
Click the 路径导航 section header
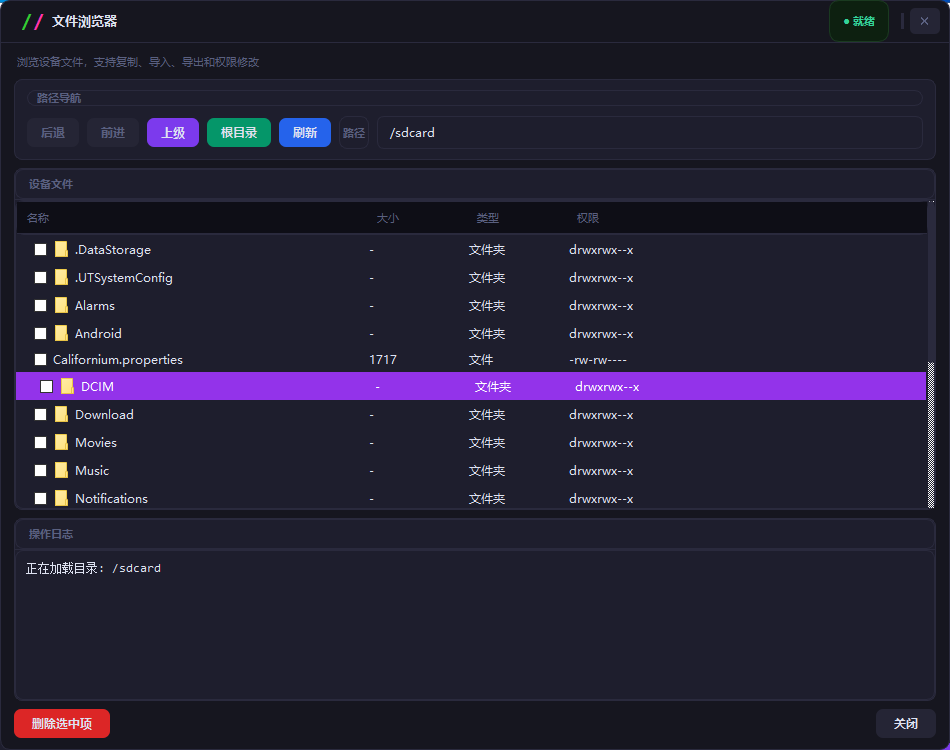tap(59, 98)
